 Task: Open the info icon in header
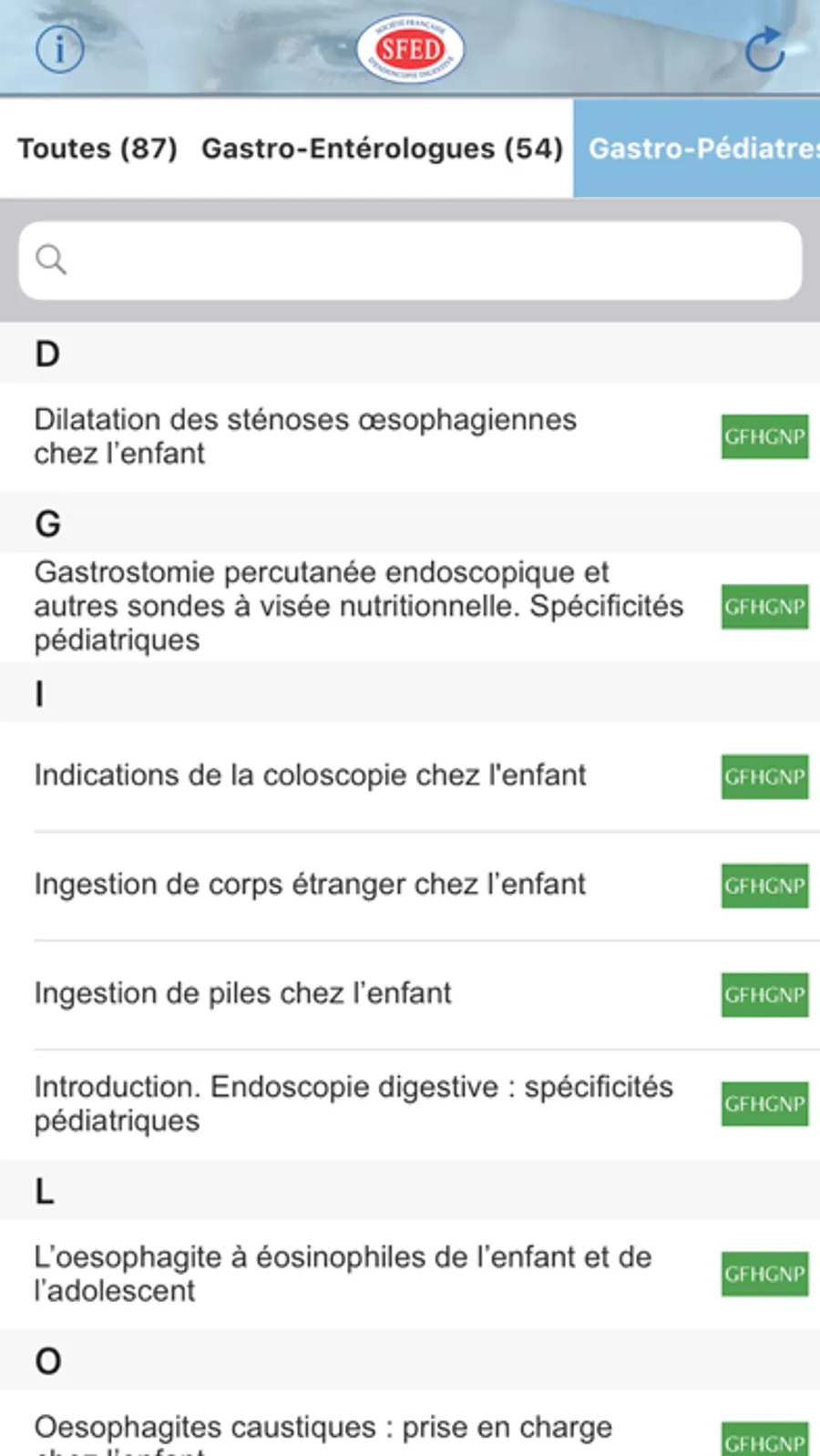[60, 49]
